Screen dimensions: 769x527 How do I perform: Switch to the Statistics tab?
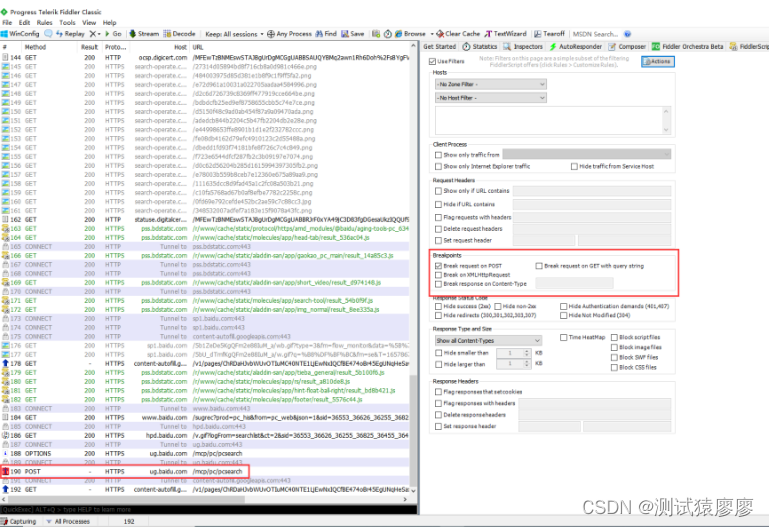(x=480, y=47)
